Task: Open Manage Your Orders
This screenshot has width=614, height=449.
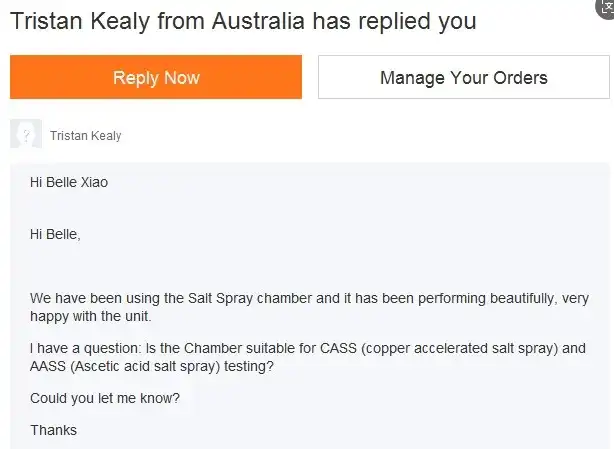Action: 464,77
